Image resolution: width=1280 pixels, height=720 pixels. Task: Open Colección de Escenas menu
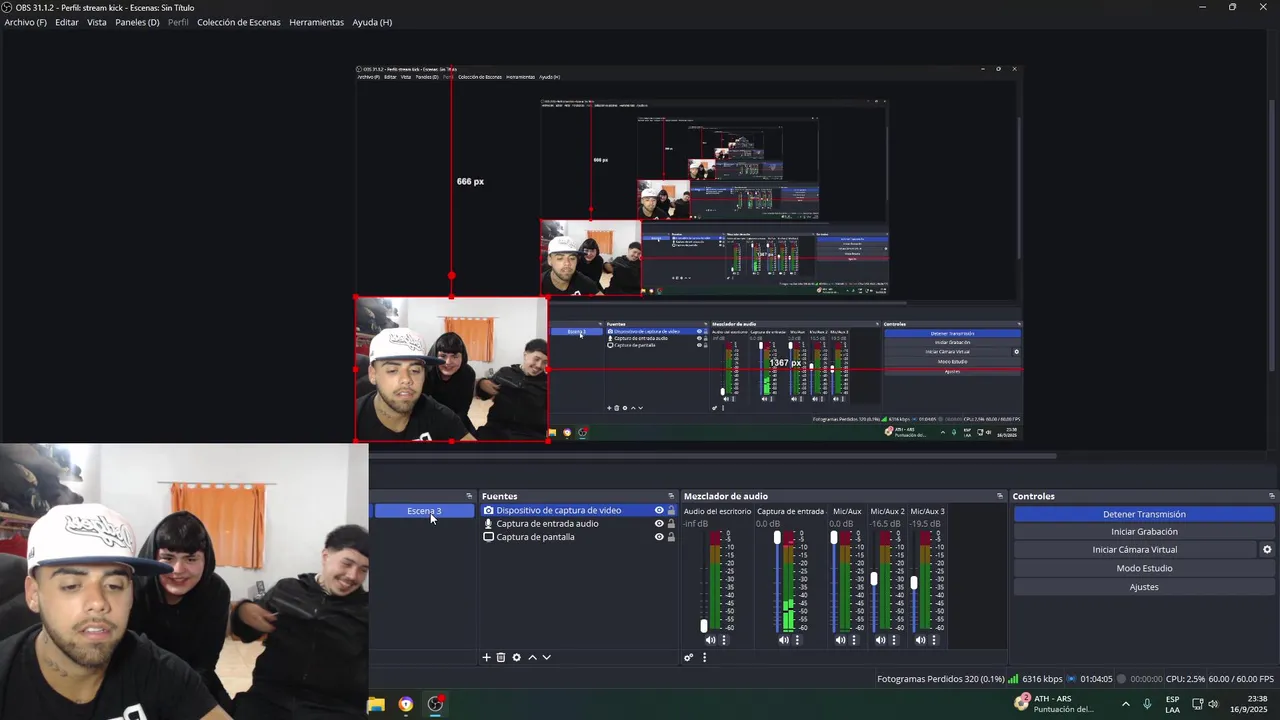pos(238,22)
